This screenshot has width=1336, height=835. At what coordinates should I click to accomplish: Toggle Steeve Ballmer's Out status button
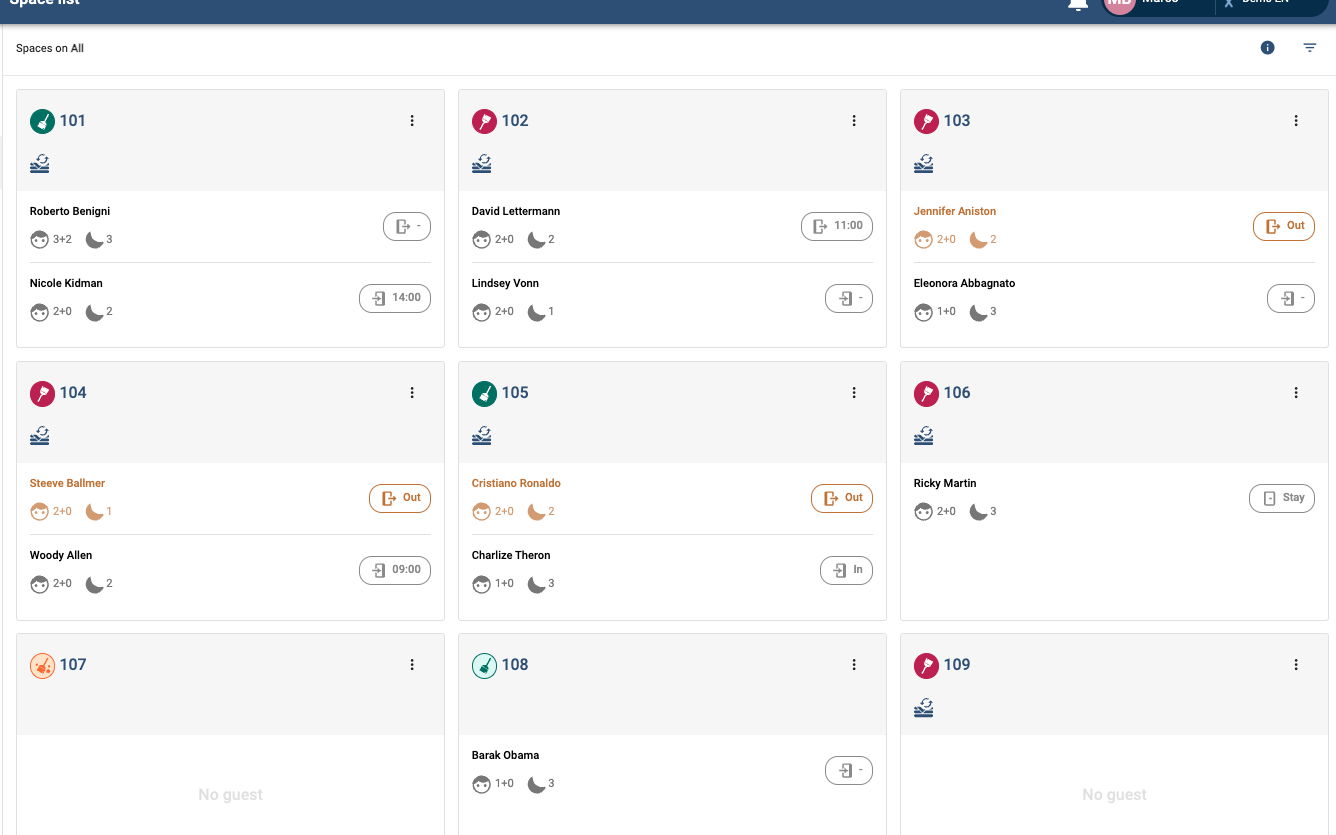400,498
